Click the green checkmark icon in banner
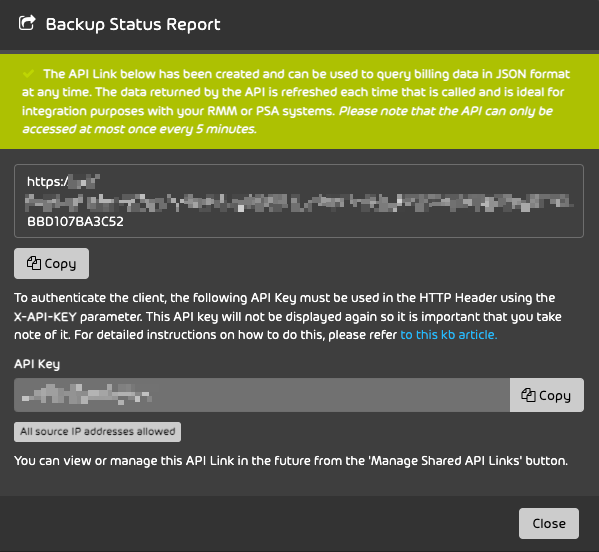 [x=28, y=73]
